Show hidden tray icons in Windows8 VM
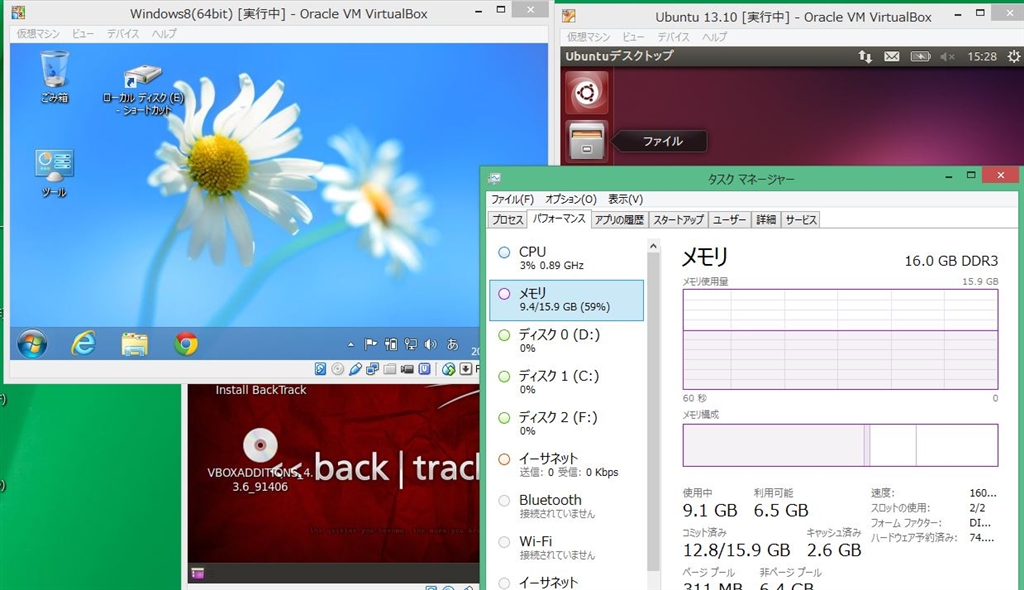 coord(351,344)
